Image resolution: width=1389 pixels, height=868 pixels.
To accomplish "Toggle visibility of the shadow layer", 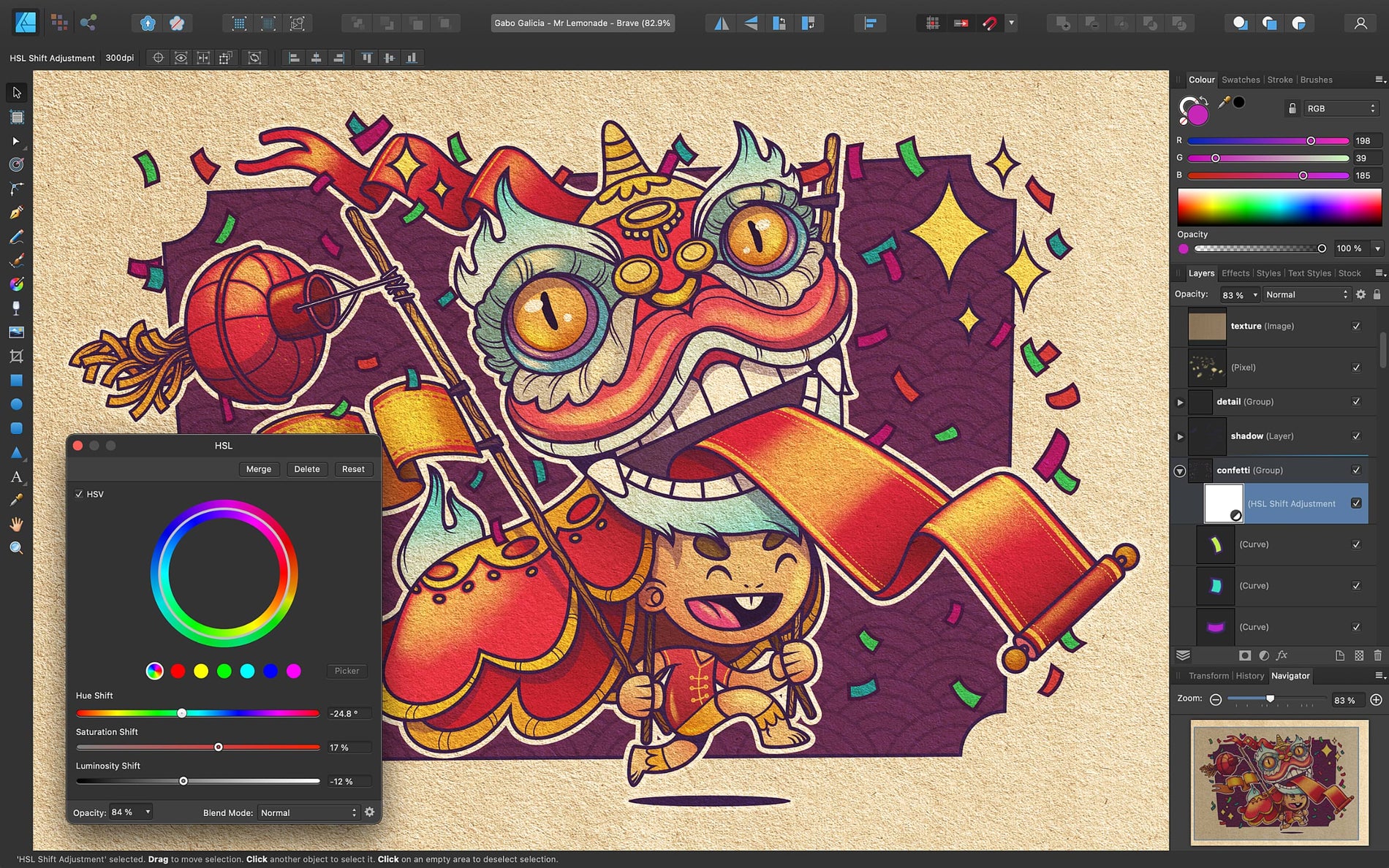I will click(1356, 435).
